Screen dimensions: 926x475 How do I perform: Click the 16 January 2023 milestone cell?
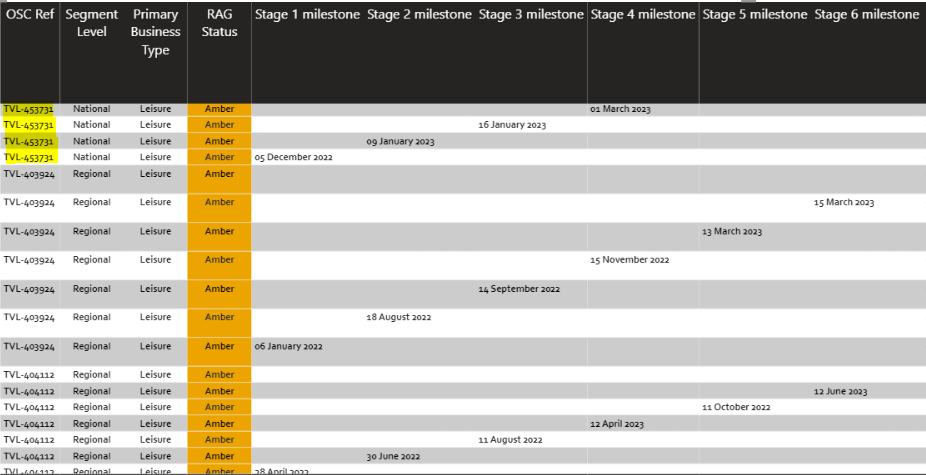[x=512, y=125]
